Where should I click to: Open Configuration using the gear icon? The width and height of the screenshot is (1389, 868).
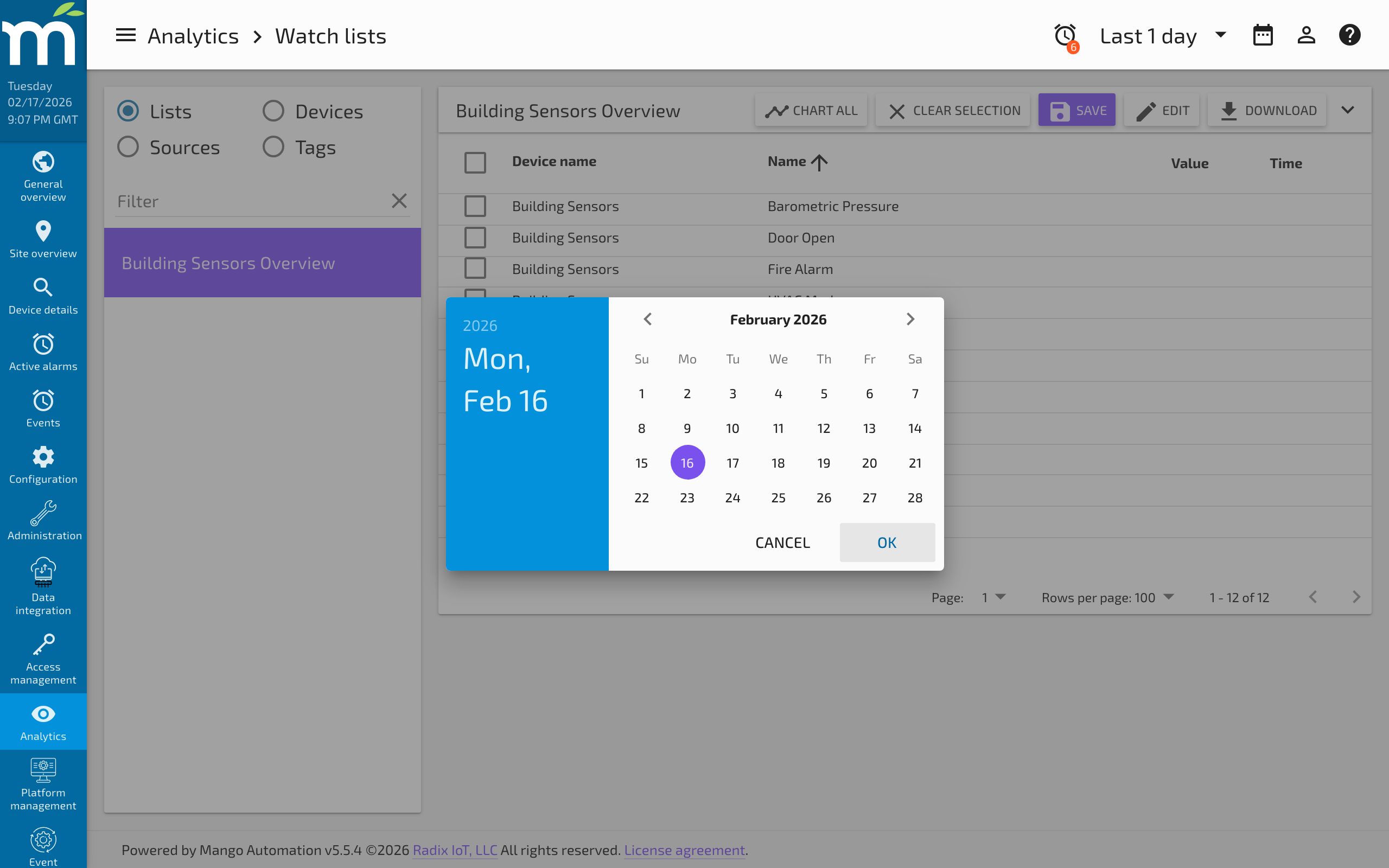43,464
